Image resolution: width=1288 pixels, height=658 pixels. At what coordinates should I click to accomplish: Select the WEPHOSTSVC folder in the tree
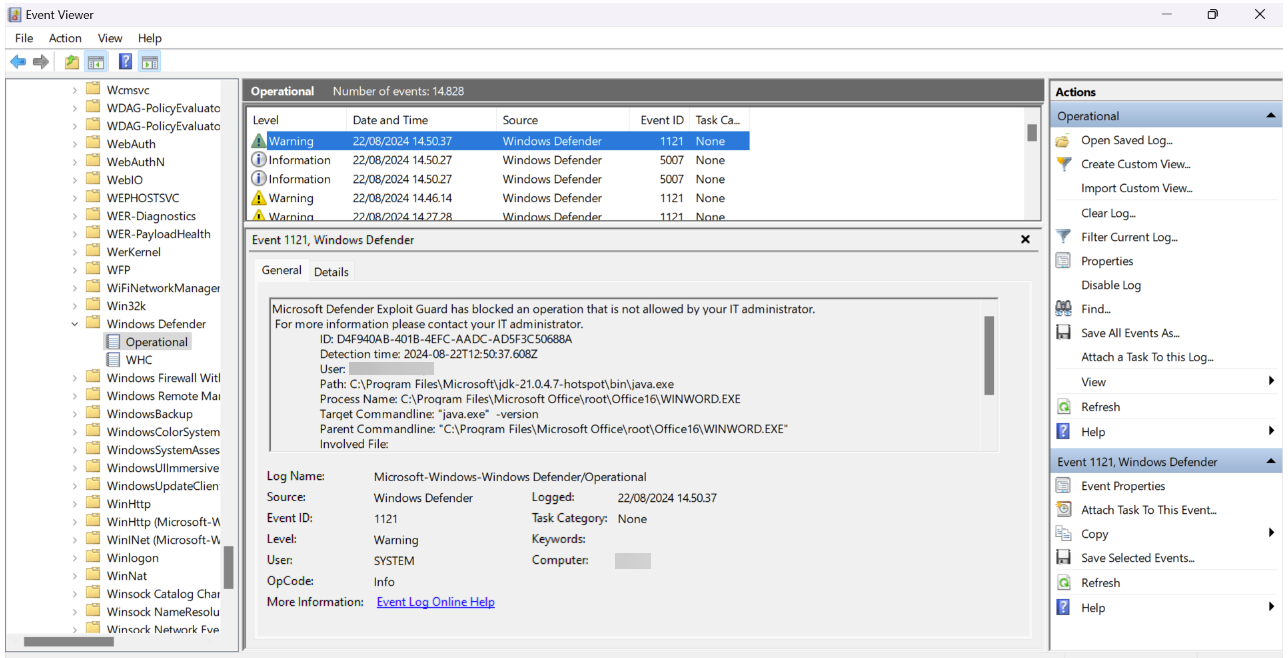point(143,198)
